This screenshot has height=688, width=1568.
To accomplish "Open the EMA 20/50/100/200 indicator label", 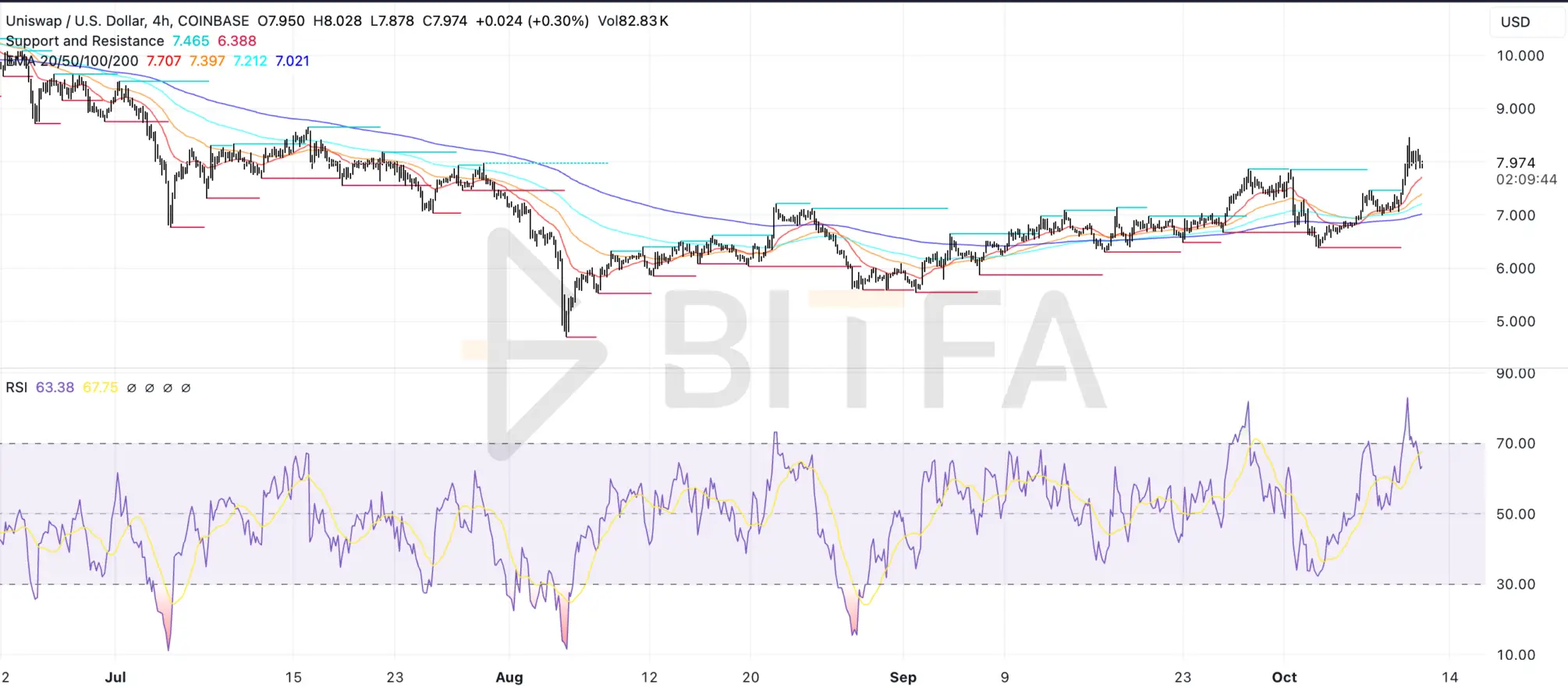I will (x=72, y=61).
